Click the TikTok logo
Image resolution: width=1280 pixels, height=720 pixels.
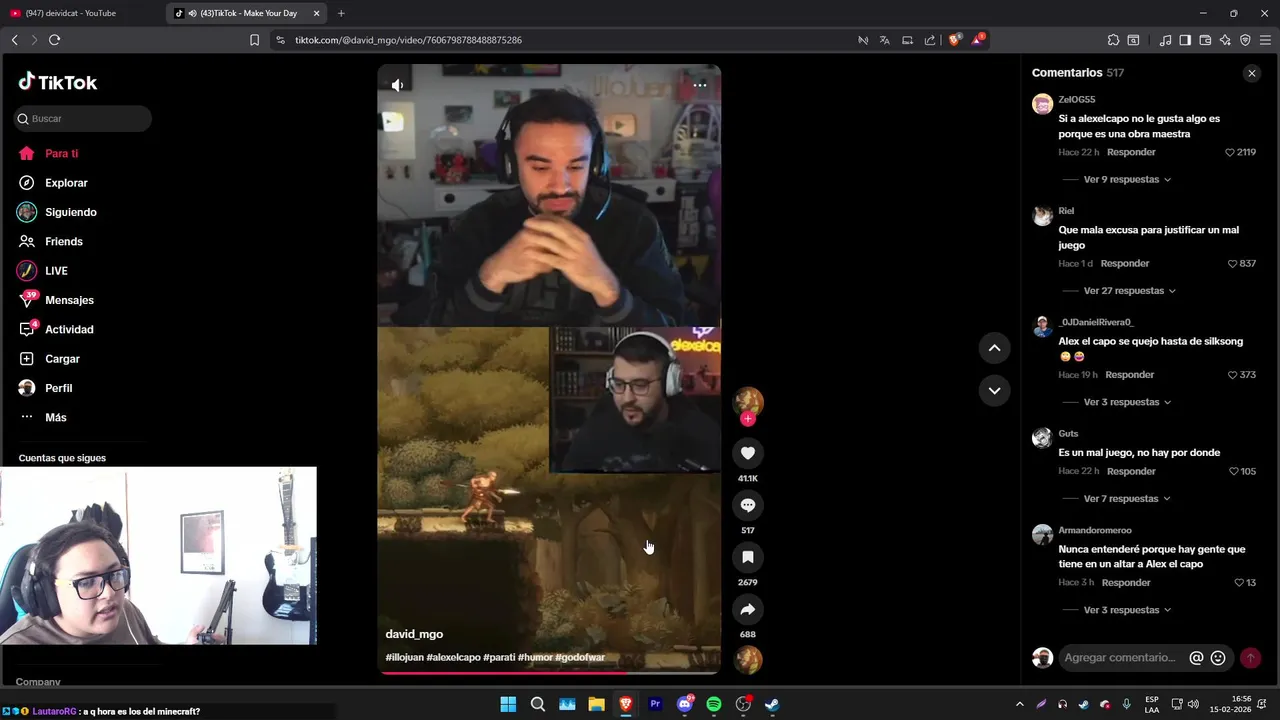pyautogui.click(x=58, y=82)
